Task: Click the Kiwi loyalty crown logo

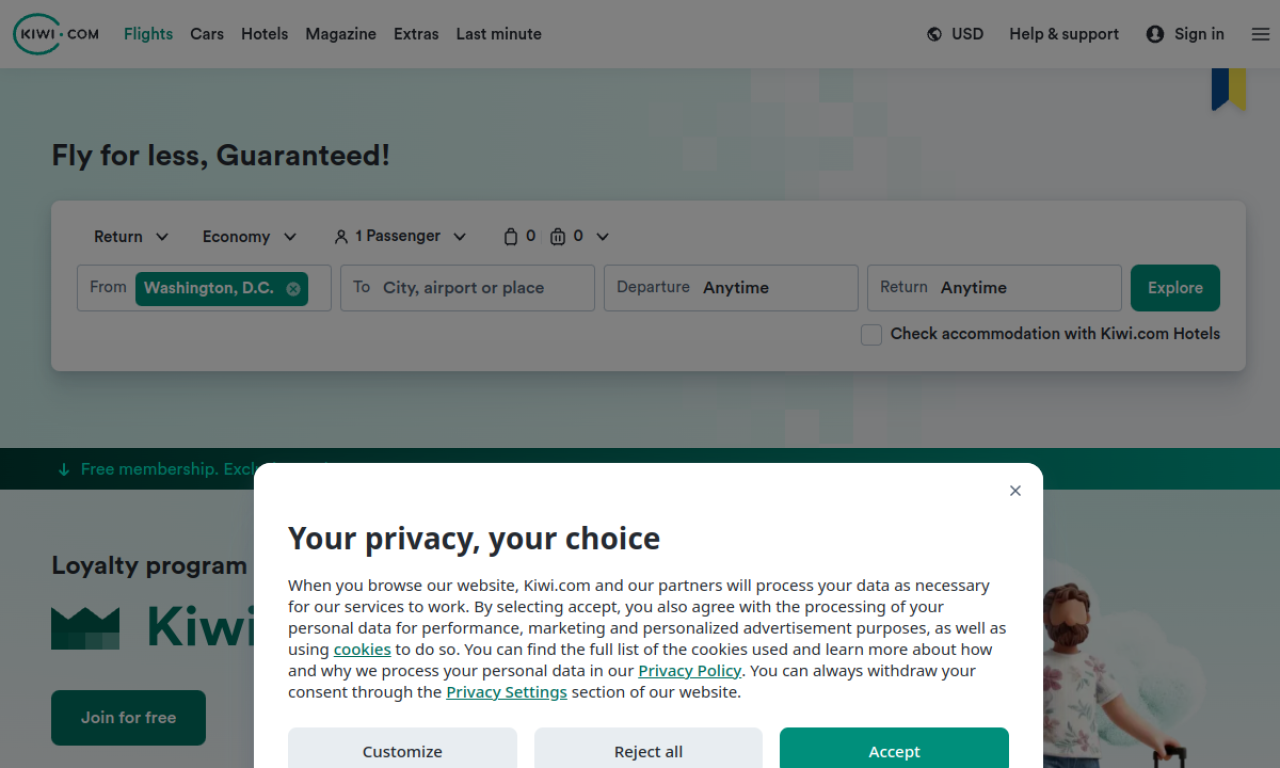Action: [x=85, y=625]
